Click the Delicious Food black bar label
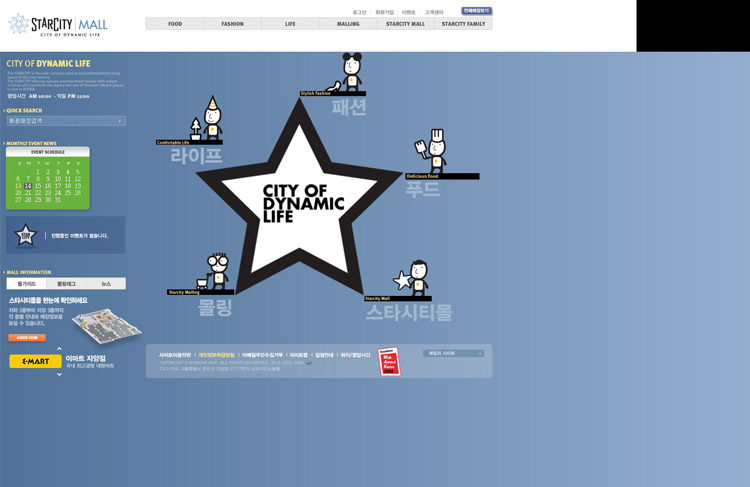The height and width of the screenshot is (487, 750). pos(442,176)
